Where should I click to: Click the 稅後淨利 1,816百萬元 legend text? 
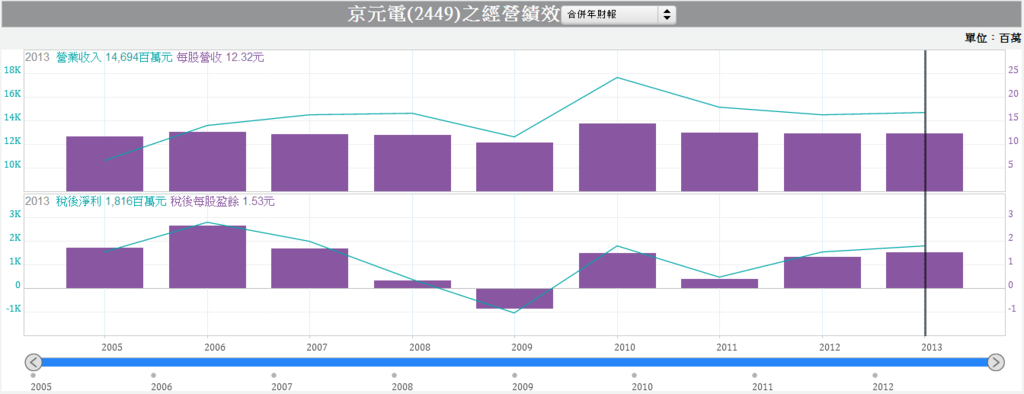coord(111,201)
